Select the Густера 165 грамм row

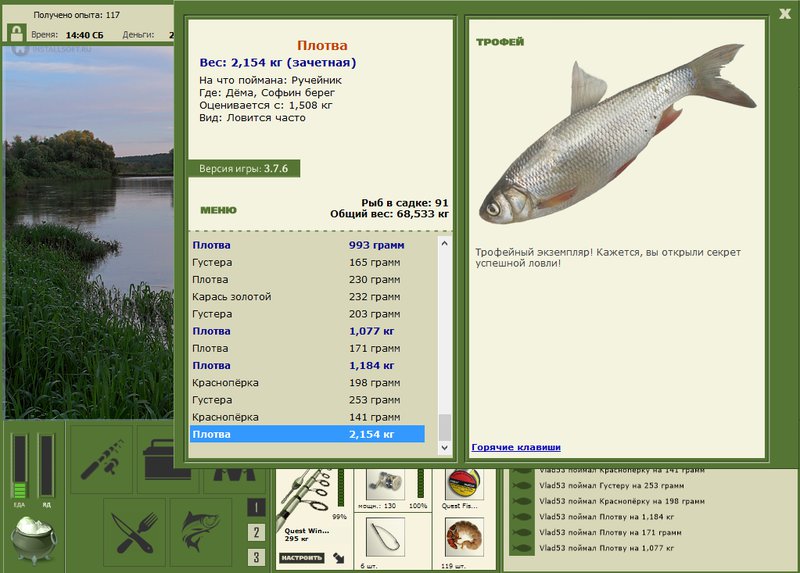click(307, 262)
